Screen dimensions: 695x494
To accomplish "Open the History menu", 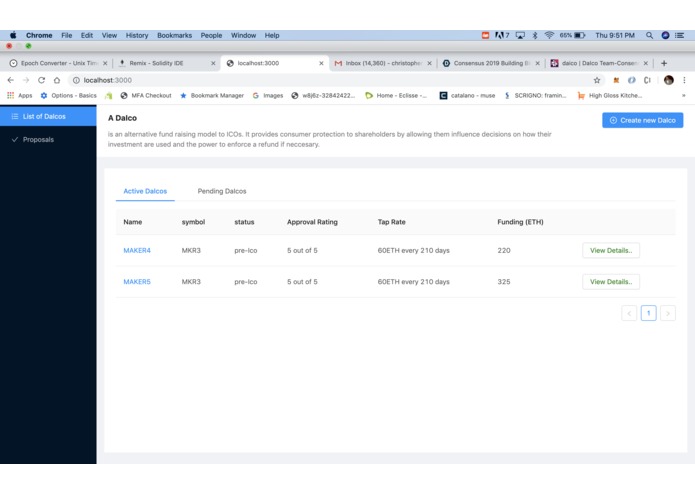I will click(x=137, y=35).
